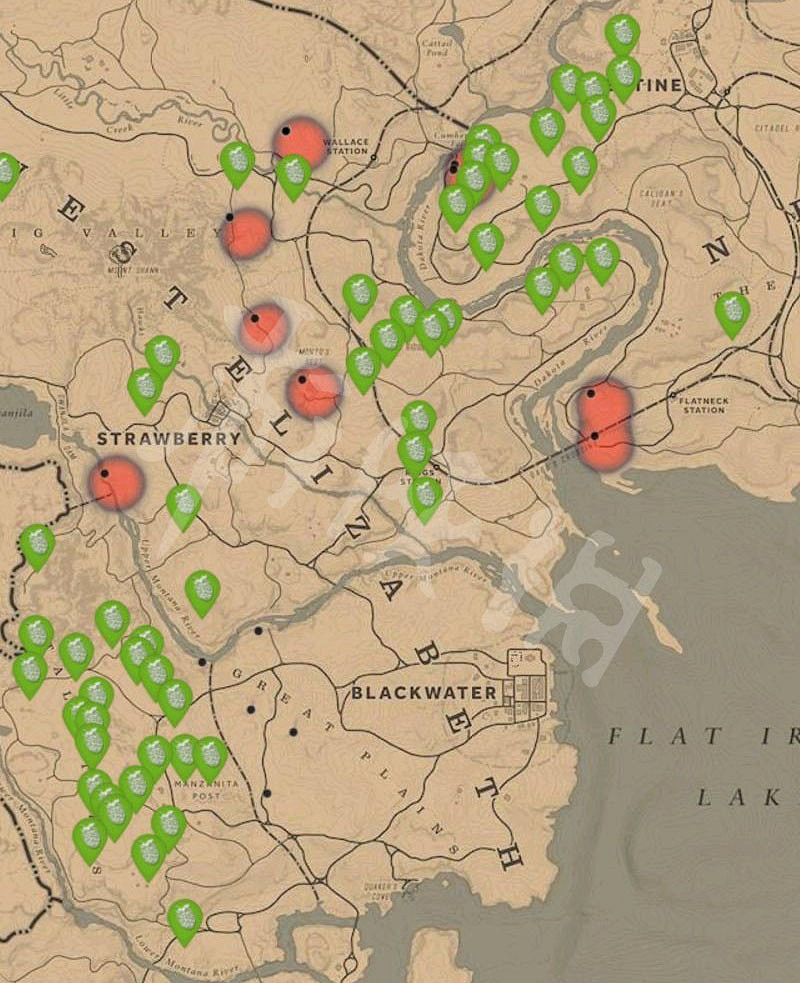
Task: Click the green herb marker west of Wallace Station
Action: (x=237, y=162)
